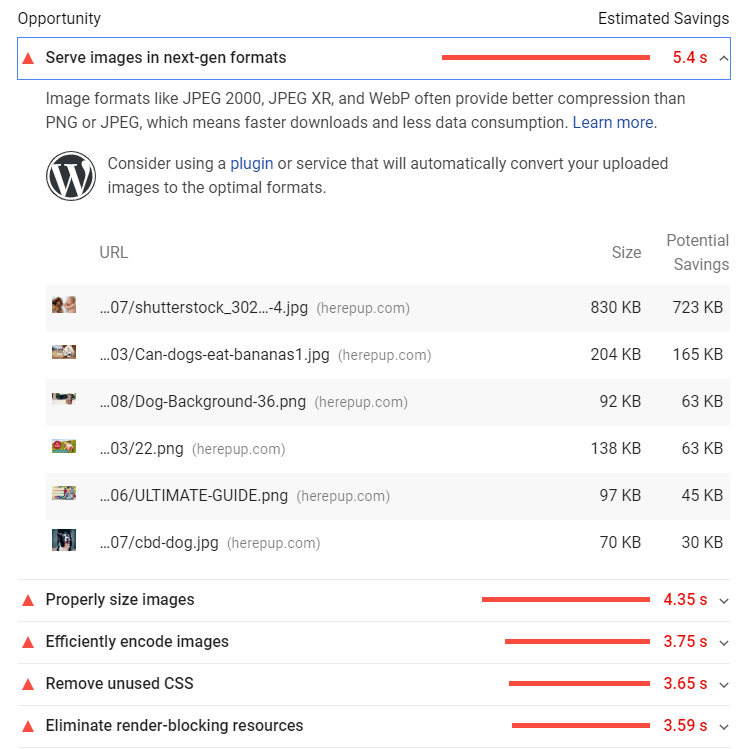Click the WordPress logo icon
746x749 pixels.
tap(71, 176)
